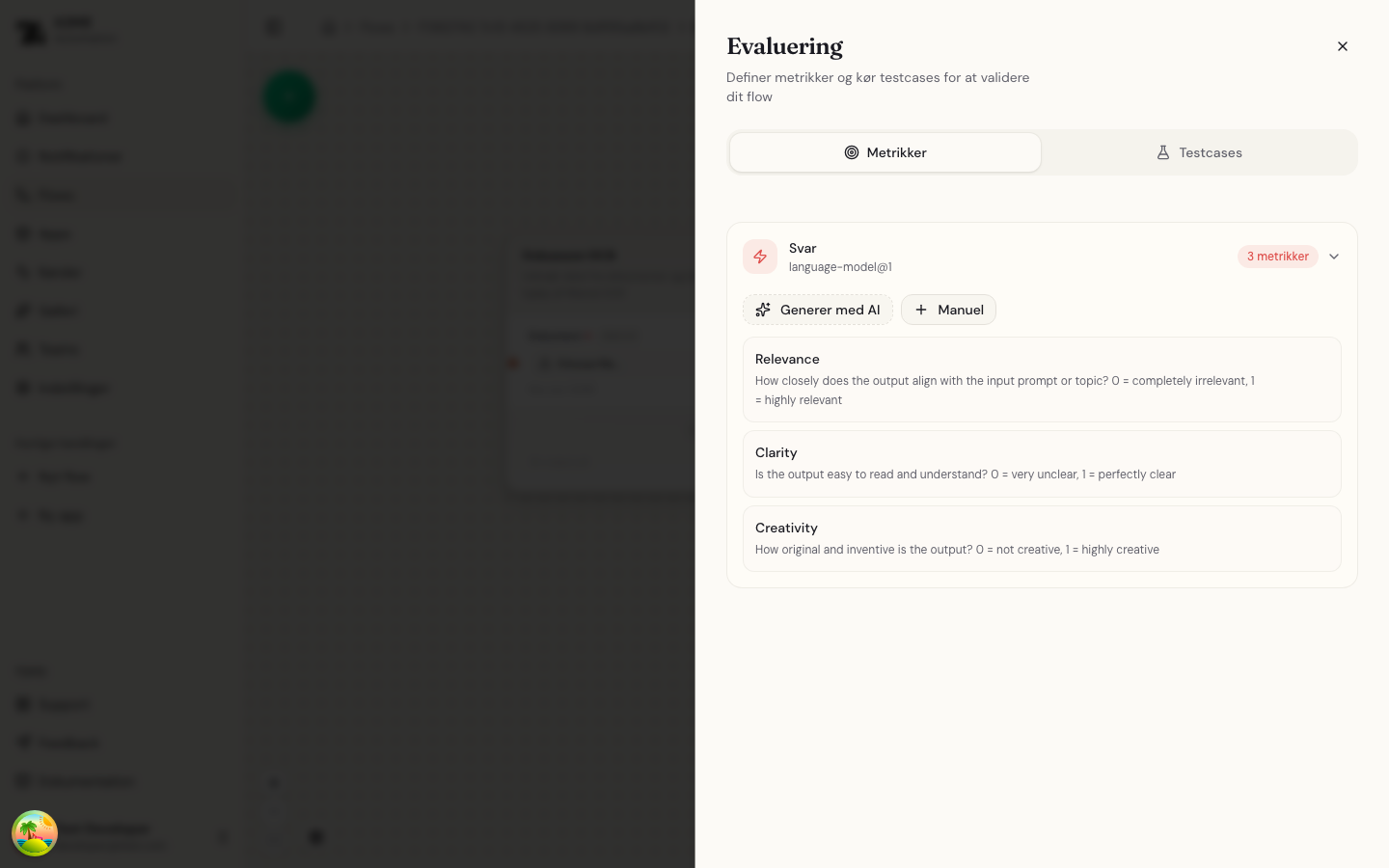Select the Metrikker tab

pyautogui.click(x=885, y=152)
